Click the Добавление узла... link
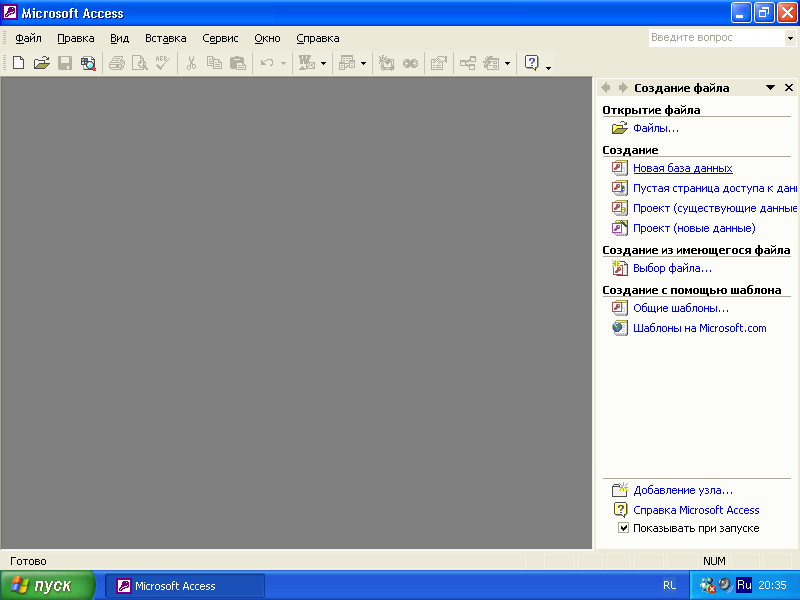This screenshot has width=800, height=600. [x=683, y=490]
